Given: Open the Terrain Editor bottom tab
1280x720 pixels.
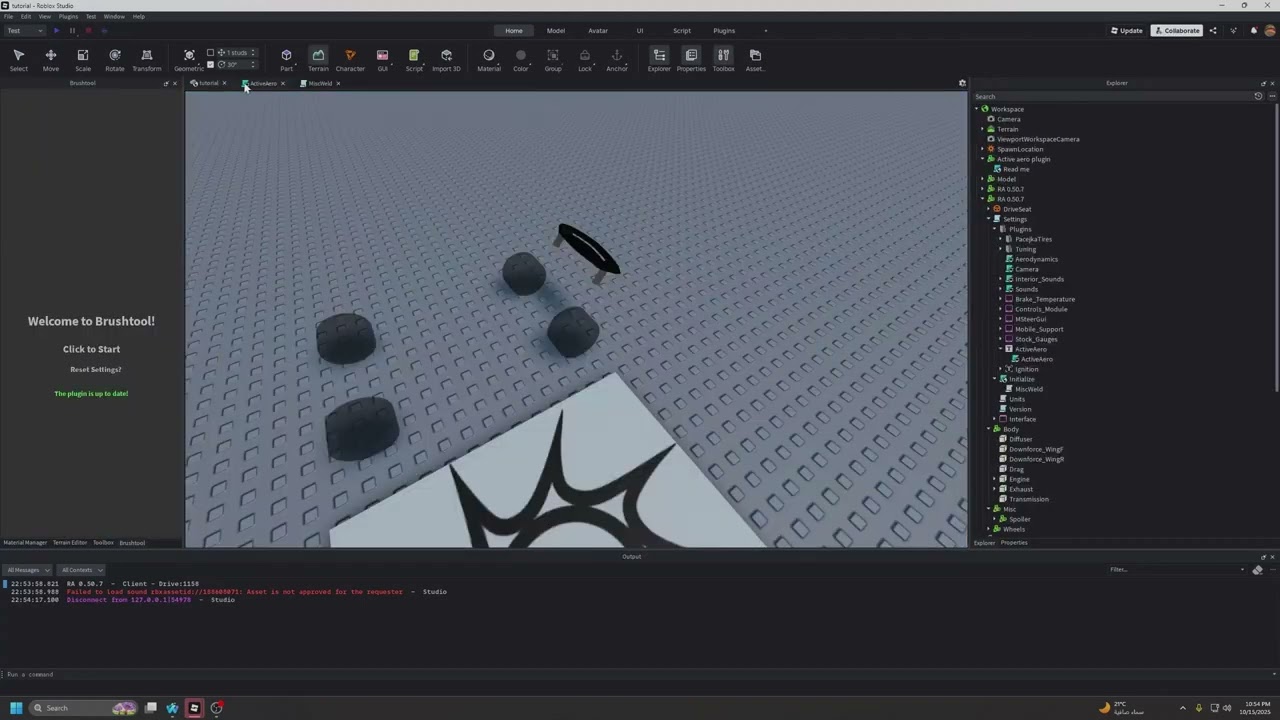Looking at the screenshot, I should click(x=70, y=543).
